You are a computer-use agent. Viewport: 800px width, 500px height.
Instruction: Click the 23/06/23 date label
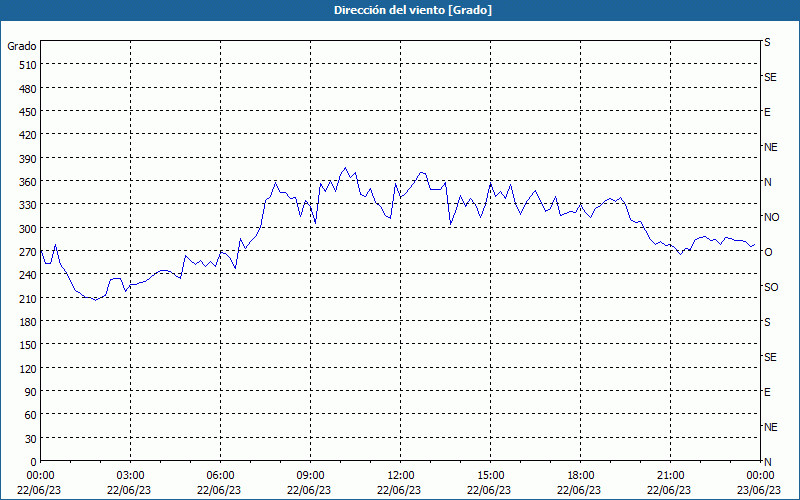pyautogui.click(x=758, y=490)
